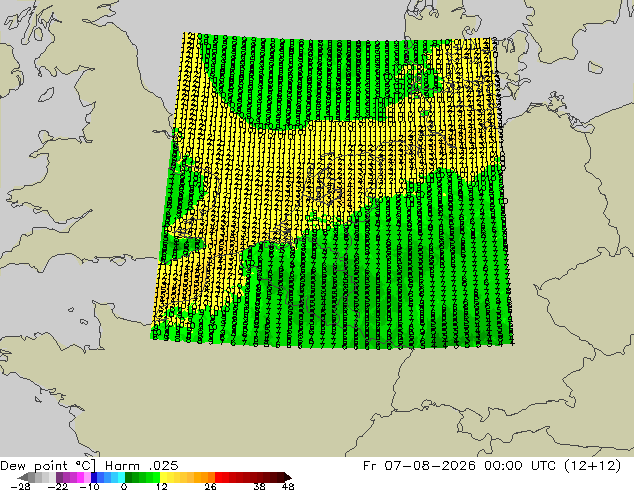
Task: Click the 'Dew point °C] Harm .025' title
Action: coord(89,466)
